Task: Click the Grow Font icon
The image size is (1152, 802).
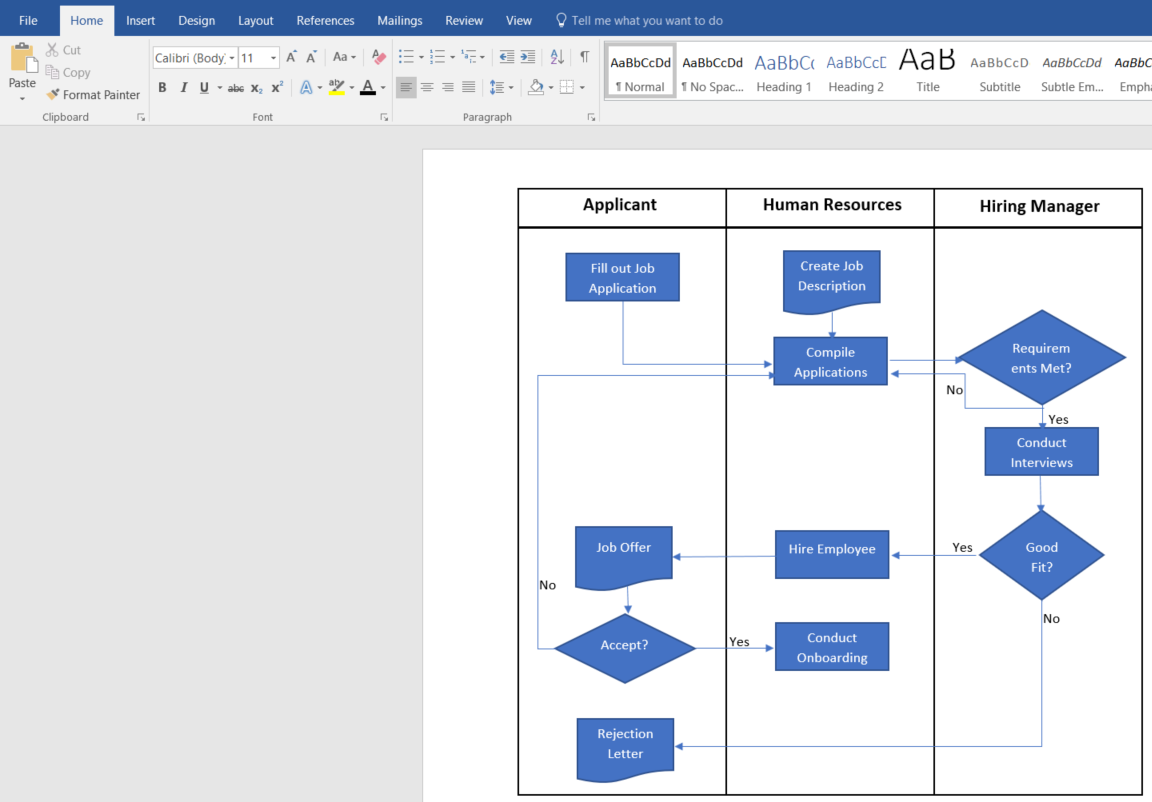Action: (x=291, y=58)
